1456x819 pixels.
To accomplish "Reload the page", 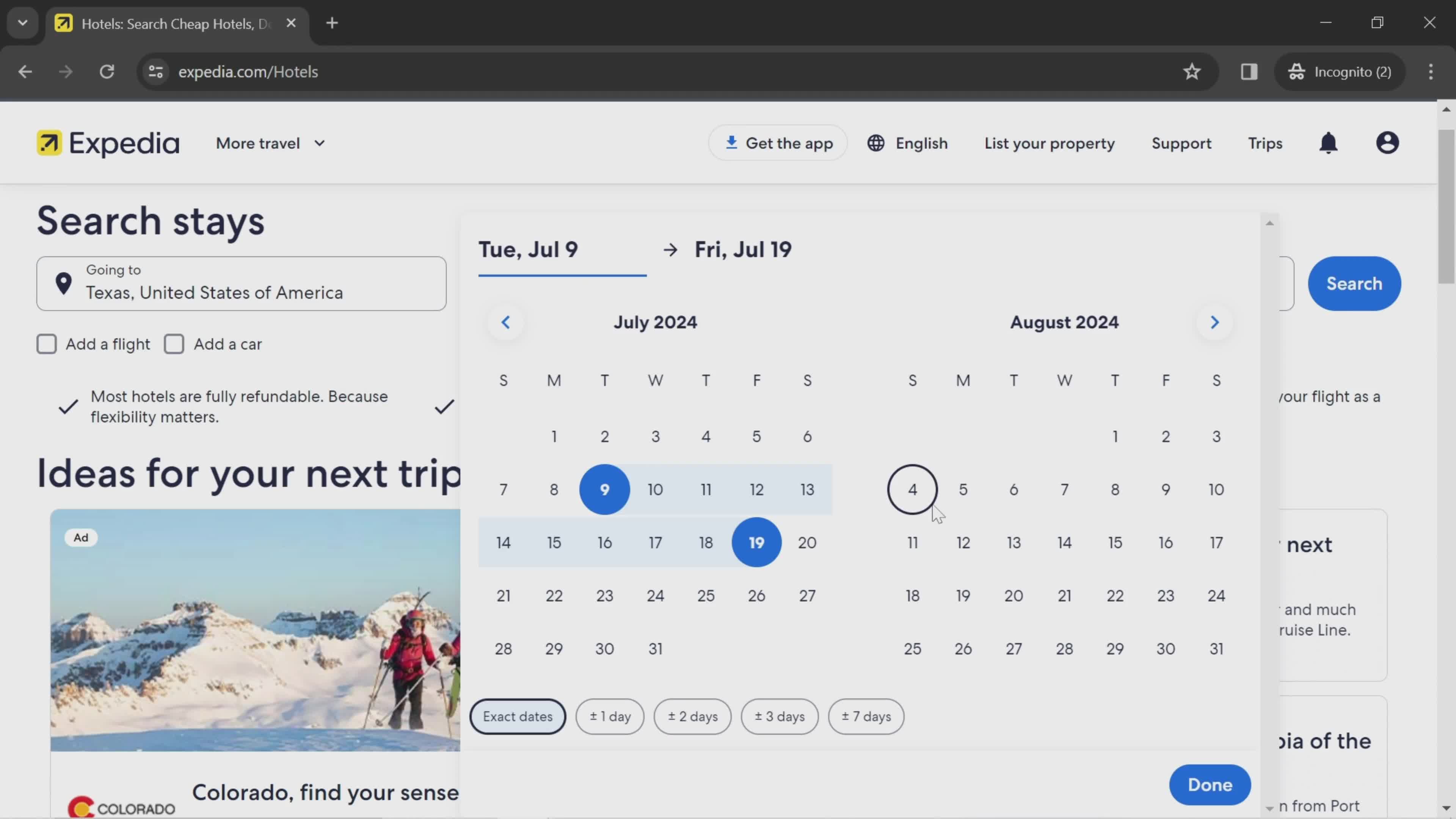I will 107,72.
